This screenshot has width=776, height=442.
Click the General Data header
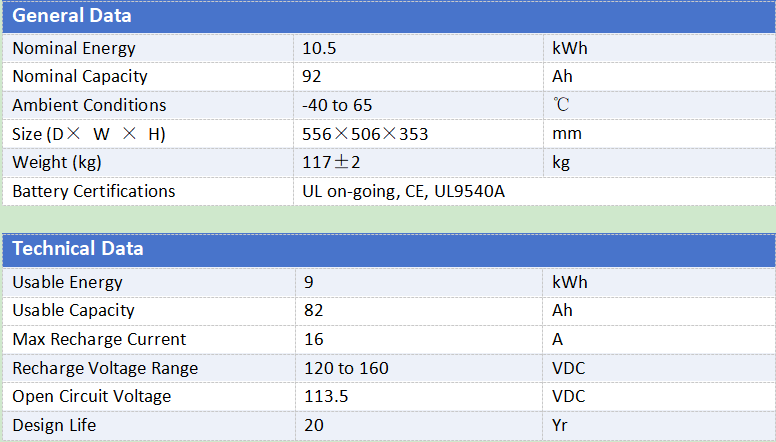point(389,16)
